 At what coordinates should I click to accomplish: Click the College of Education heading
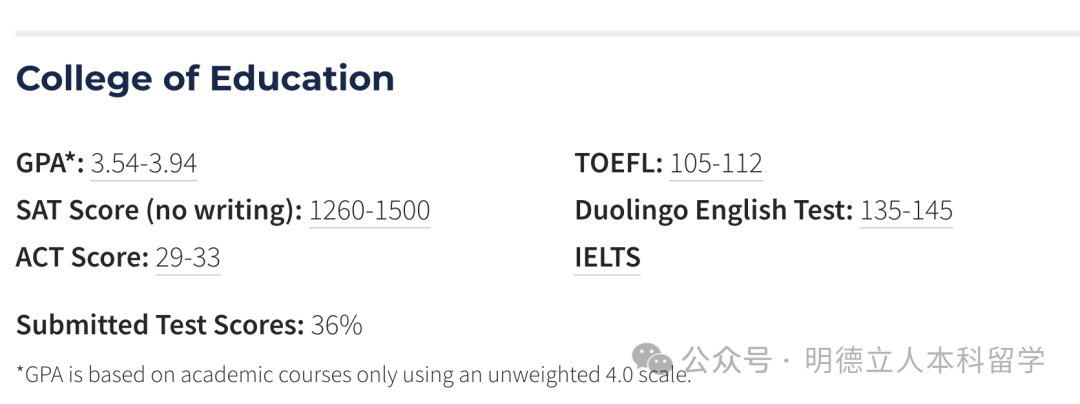(x=205, y=78)
